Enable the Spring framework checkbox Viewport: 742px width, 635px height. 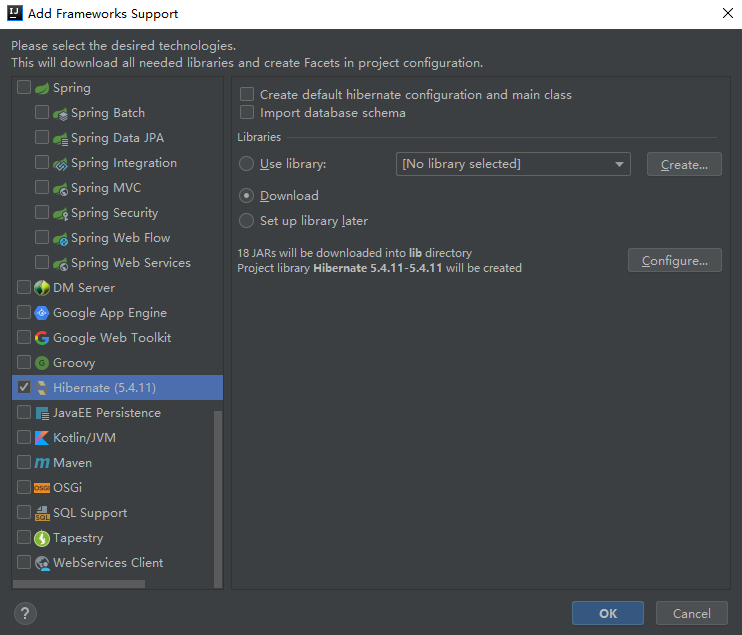coord(24,88)
